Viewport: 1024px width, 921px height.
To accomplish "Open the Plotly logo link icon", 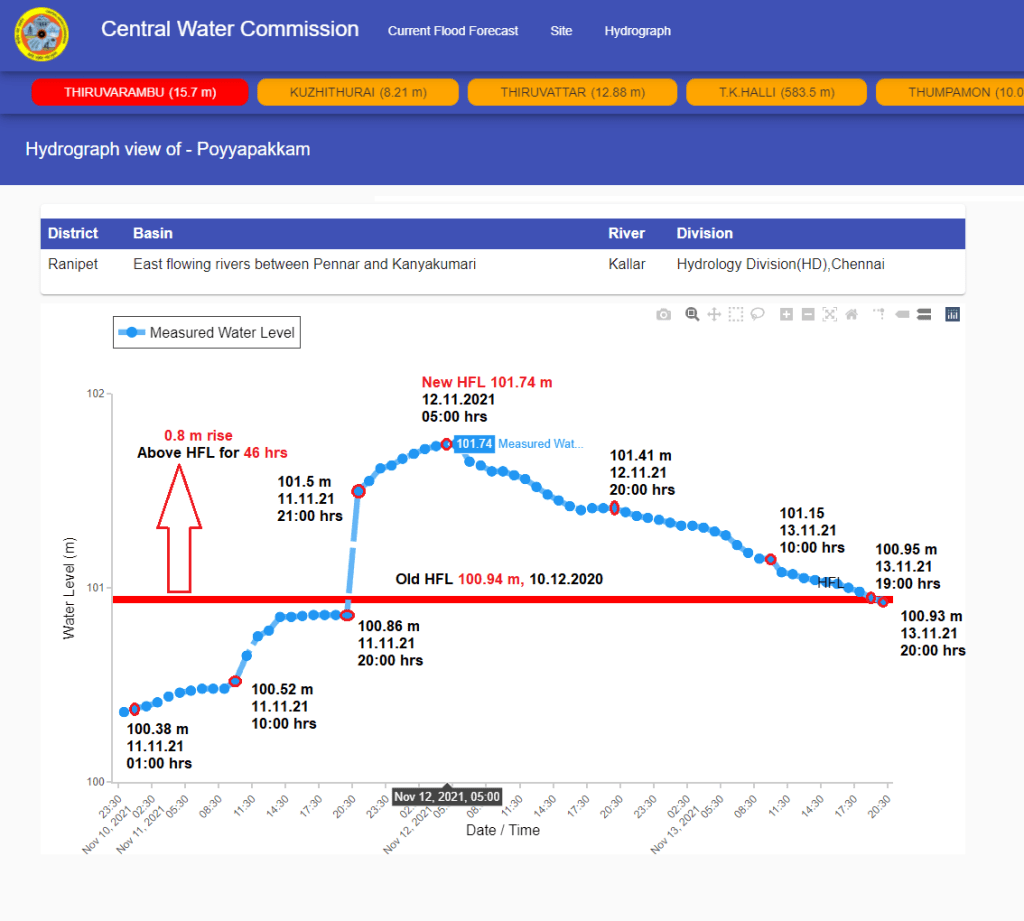I will (x=952, y=315).
